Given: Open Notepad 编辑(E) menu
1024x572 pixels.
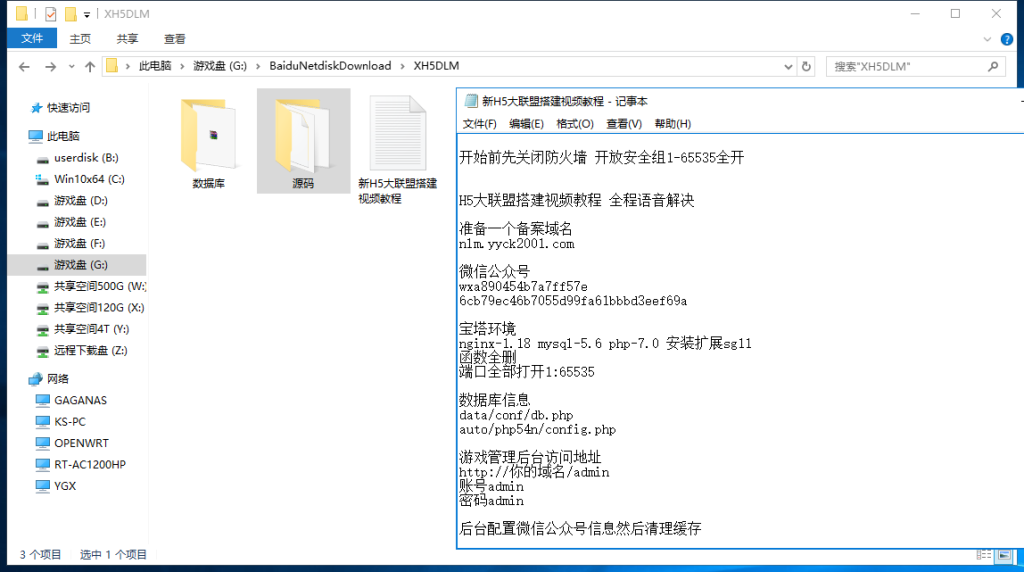Looking at the screenshot, I should pos(526,123).
